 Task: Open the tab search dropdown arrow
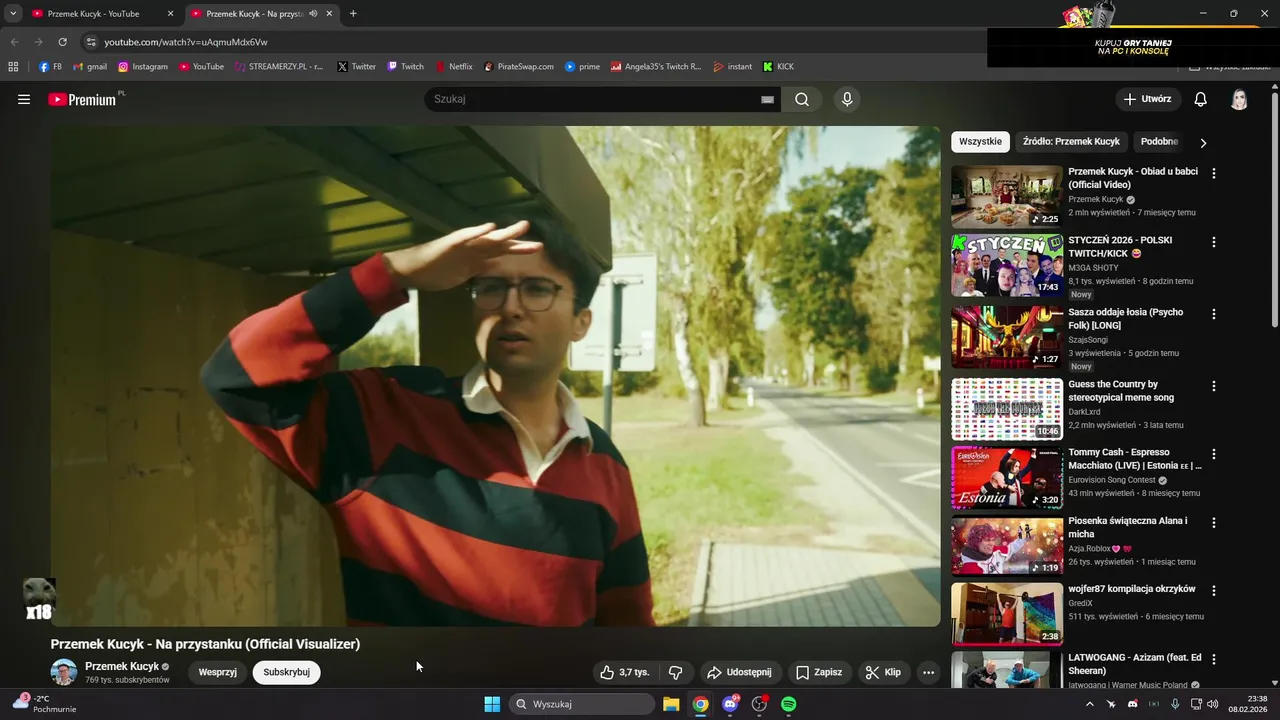[13, 14]
